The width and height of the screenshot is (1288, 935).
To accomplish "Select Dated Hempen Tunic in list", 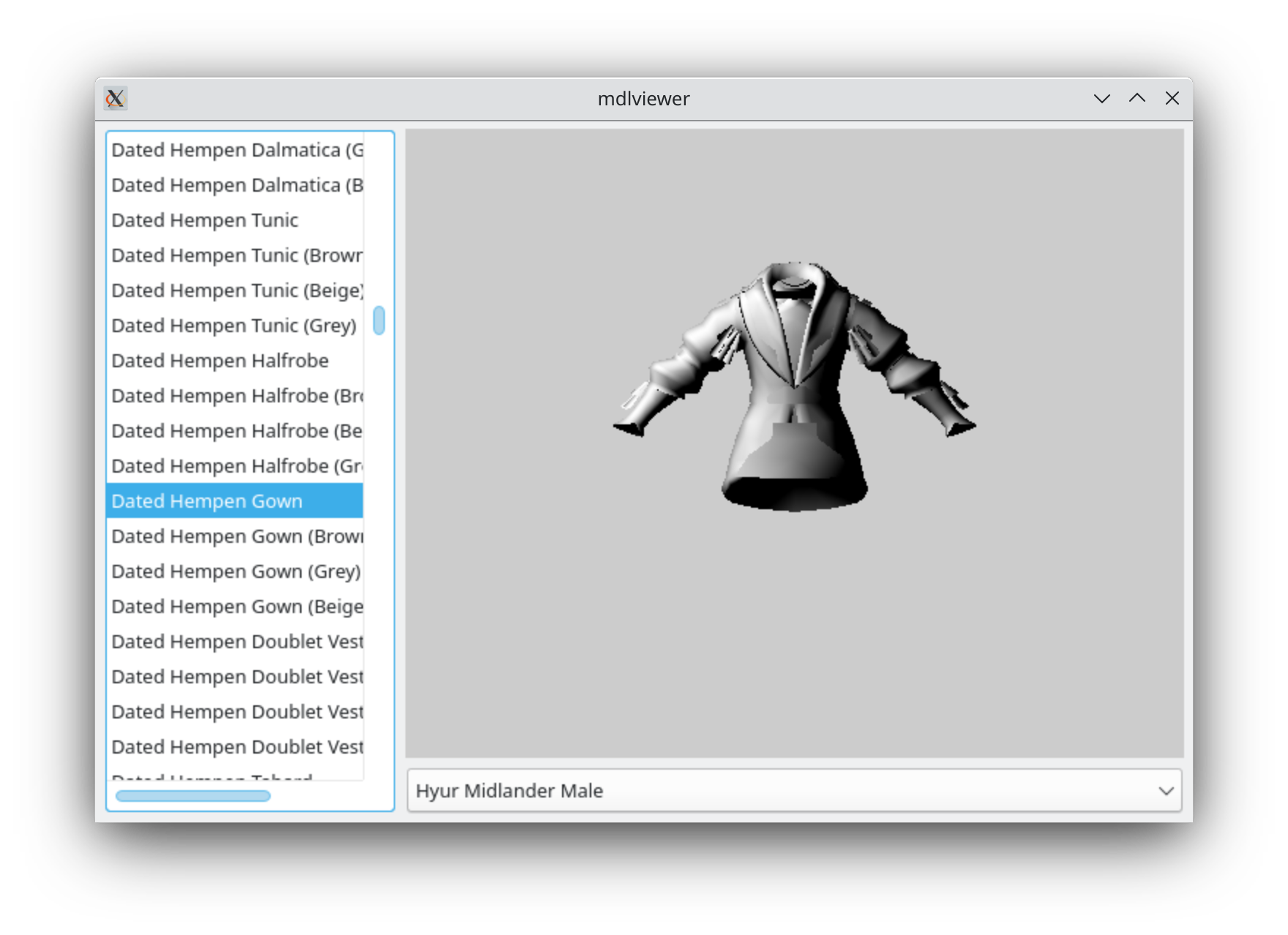I will 235,220.
